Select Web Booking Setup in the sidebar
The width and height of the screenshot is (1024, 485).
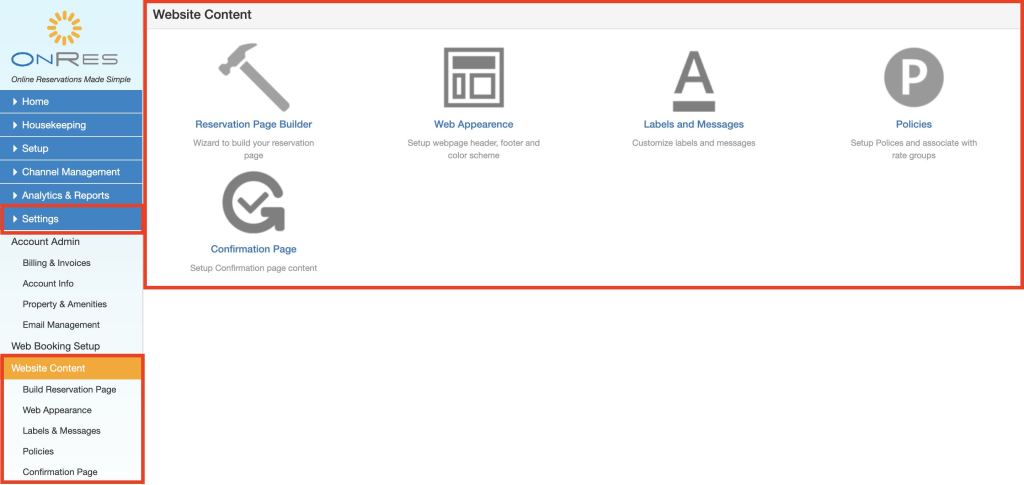tap(56, 347)
